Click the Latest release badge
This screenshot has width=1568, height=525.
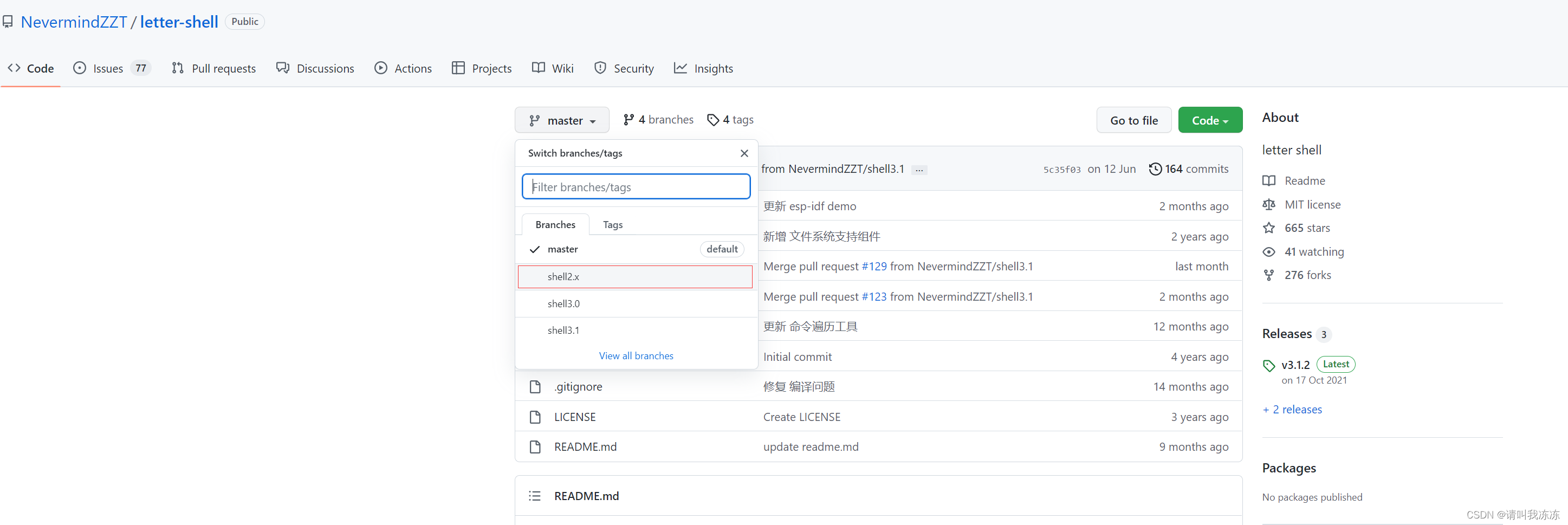[1336, 365]
